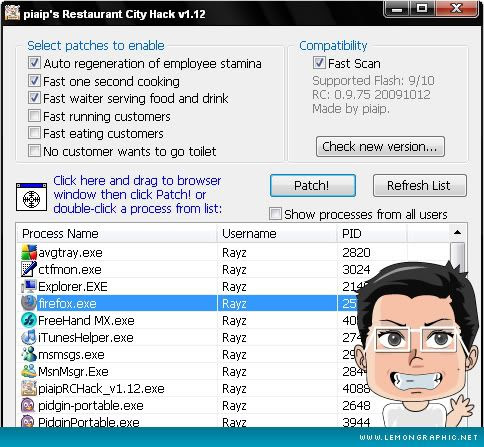Enable Fast running customers

34,116
